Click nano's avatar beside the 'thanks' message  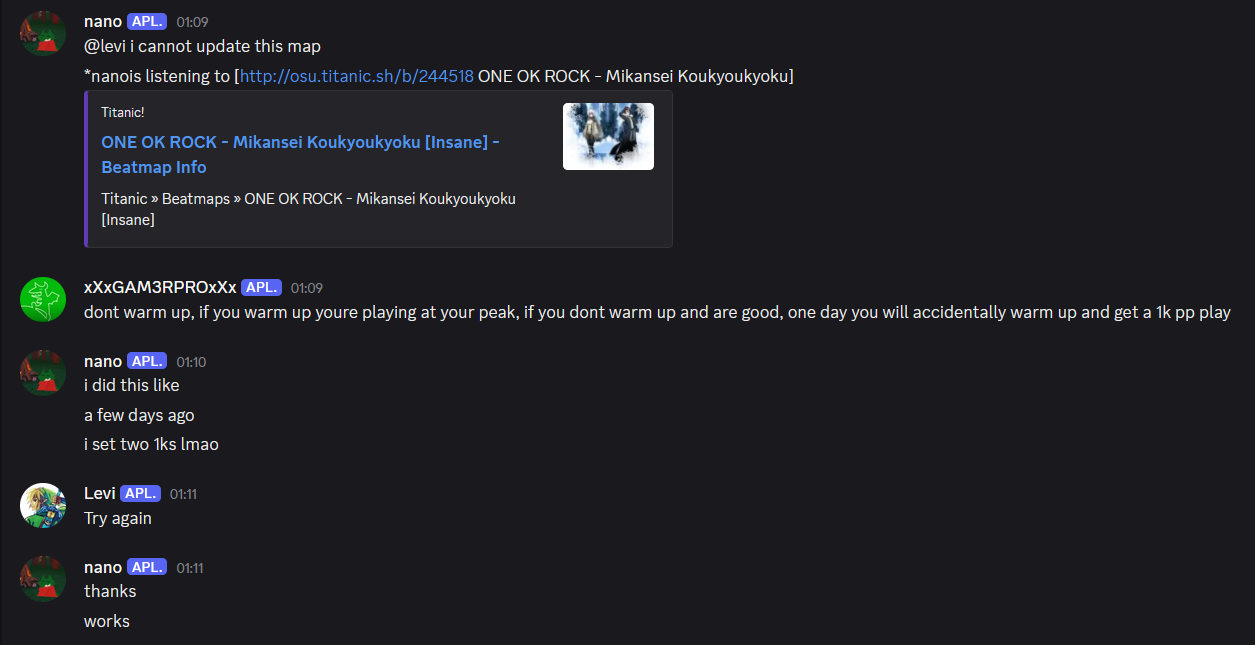(x=43, y=579)
